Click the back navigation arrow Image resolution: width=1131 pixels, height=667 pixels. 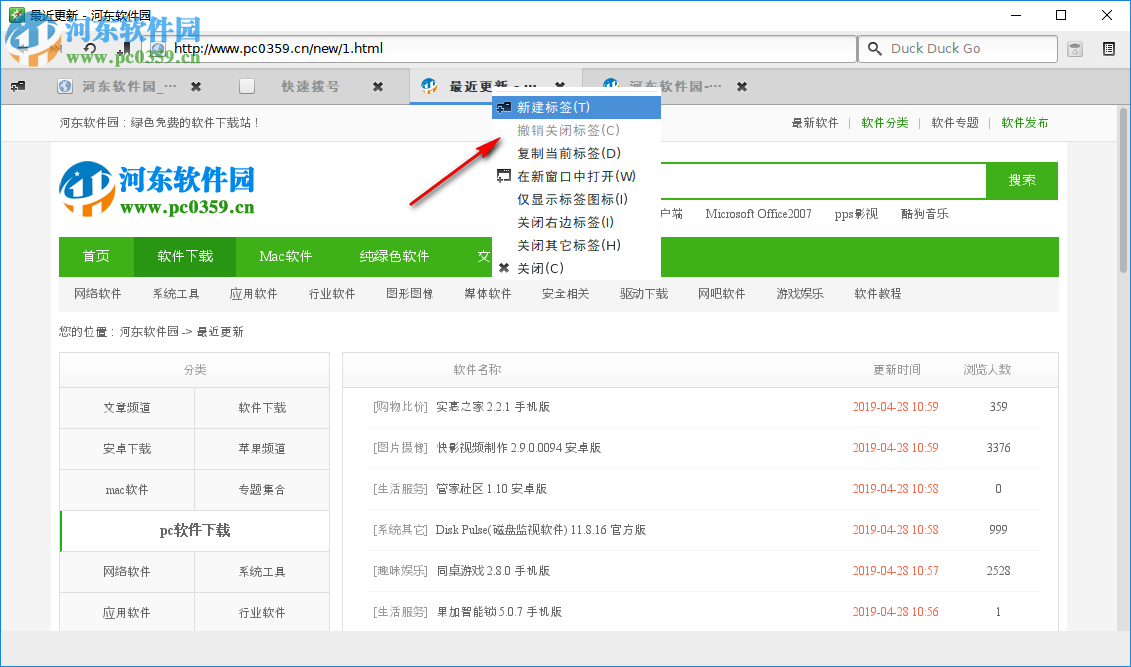pos(22,47)
